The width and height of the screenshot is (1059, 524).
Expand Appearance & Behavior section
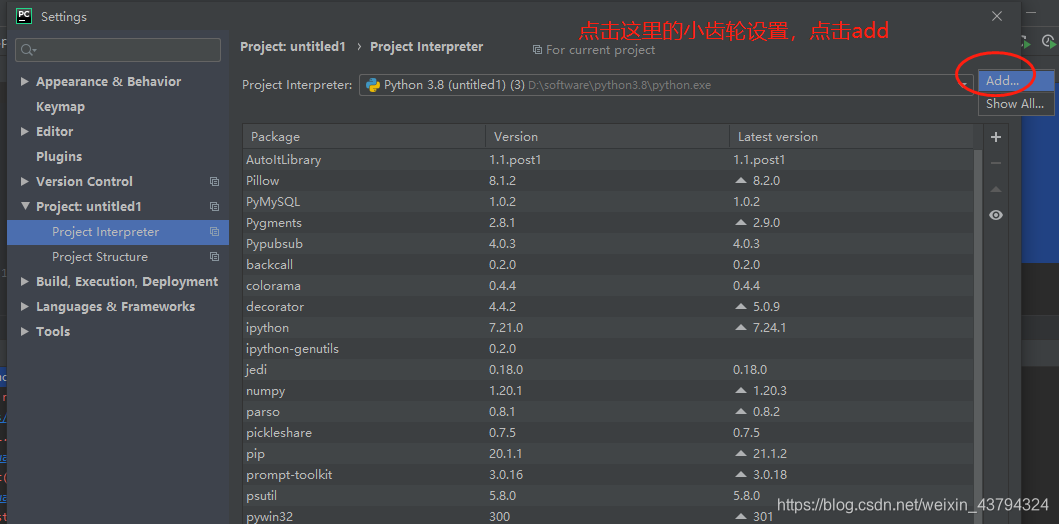25,82
